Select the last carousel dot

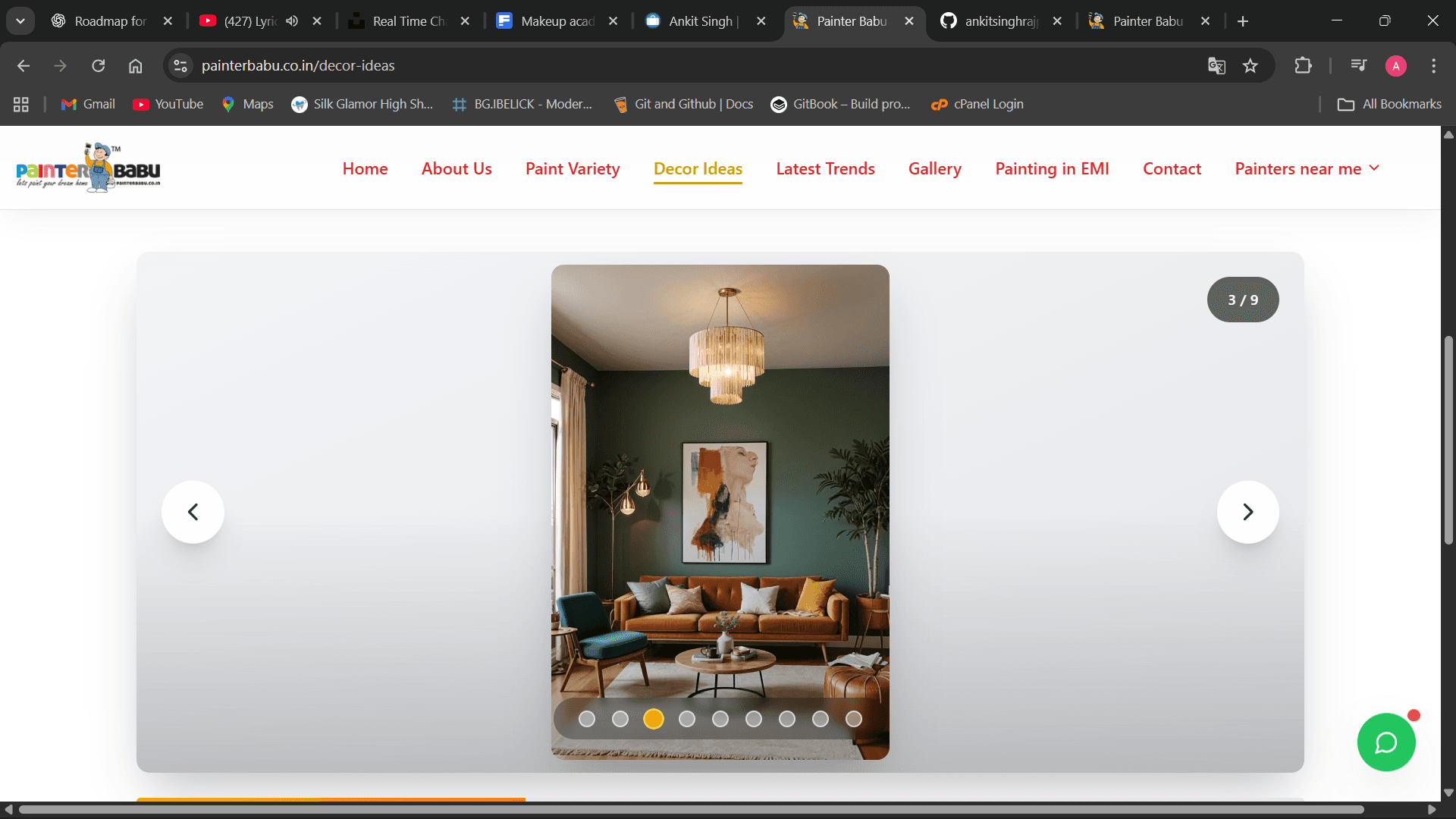coord(853,719)
